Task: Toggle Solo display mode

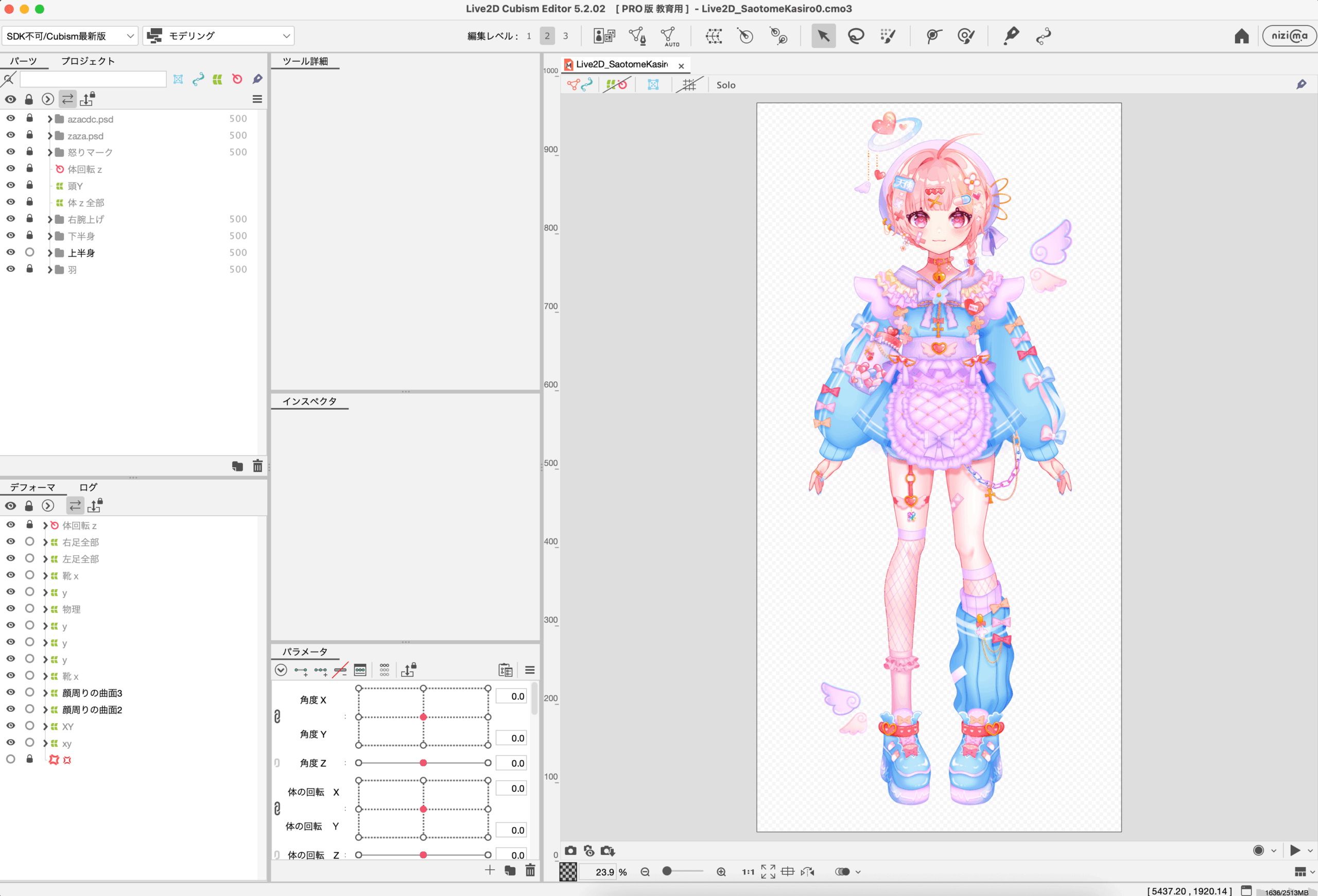Action: tap(726, 85)
